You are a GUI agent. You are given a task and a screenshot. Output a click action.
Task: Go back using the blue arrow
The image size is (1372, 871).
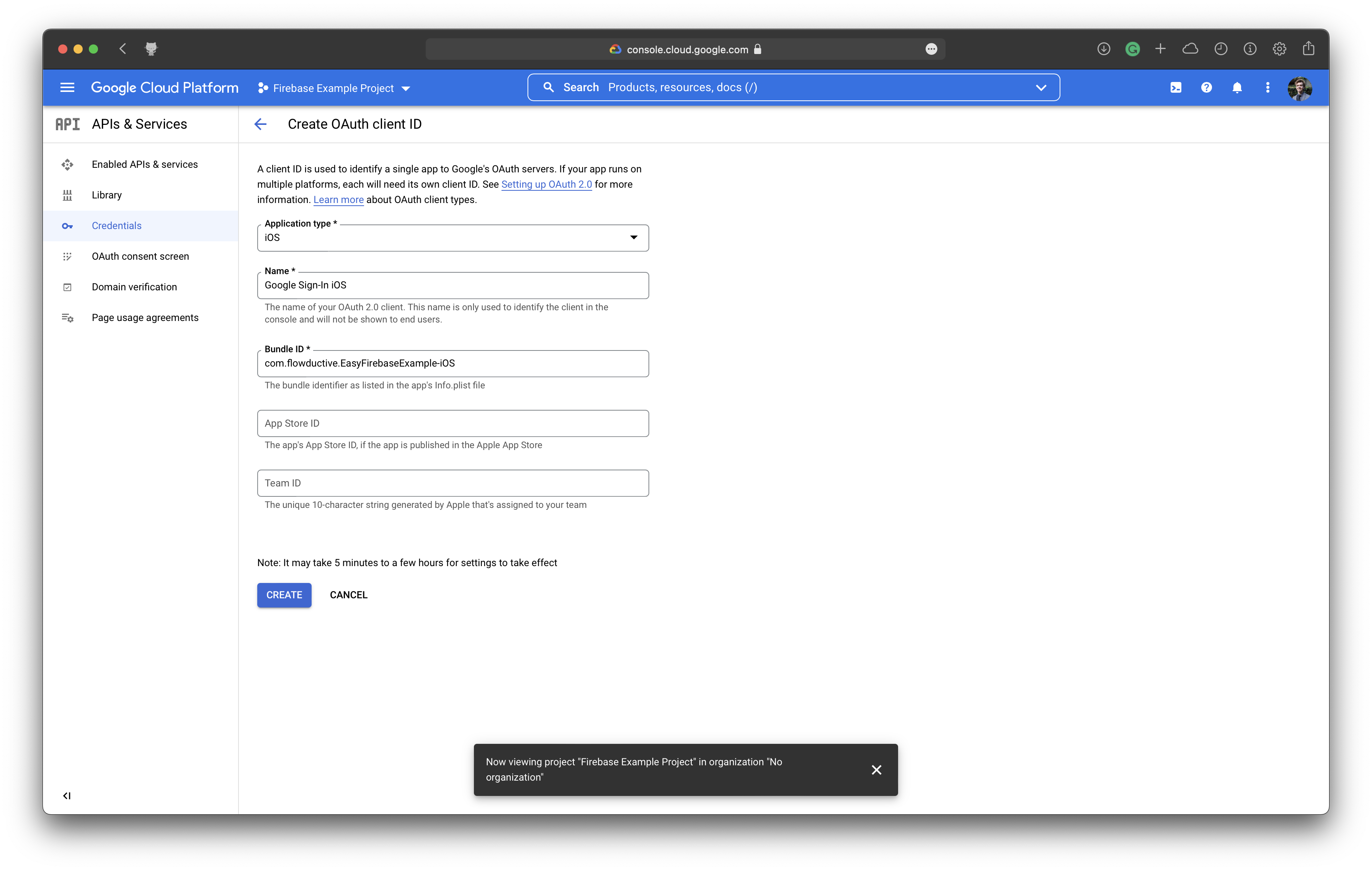pos(260,124)
